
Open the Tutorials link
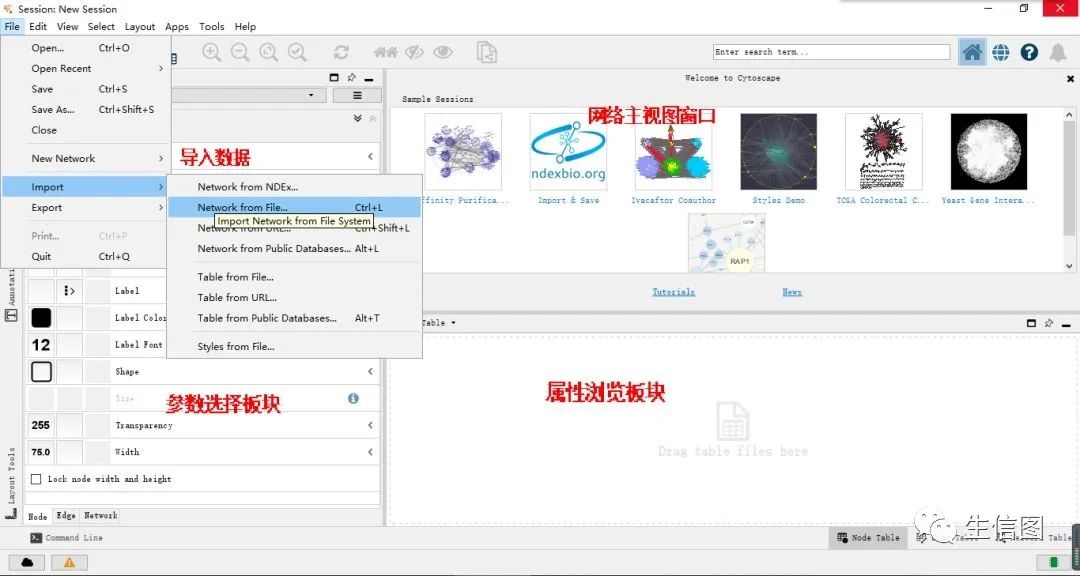(x=673, y=292)
